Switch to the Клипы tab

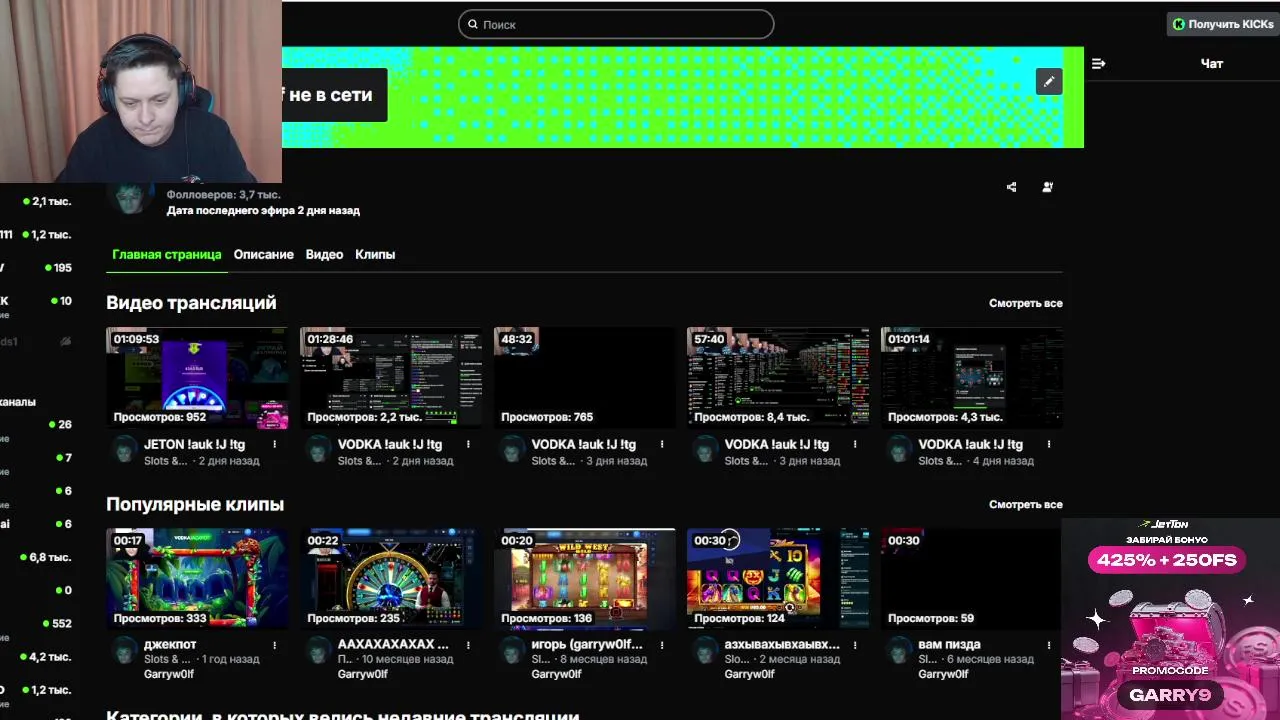click(x=375, y=254)
